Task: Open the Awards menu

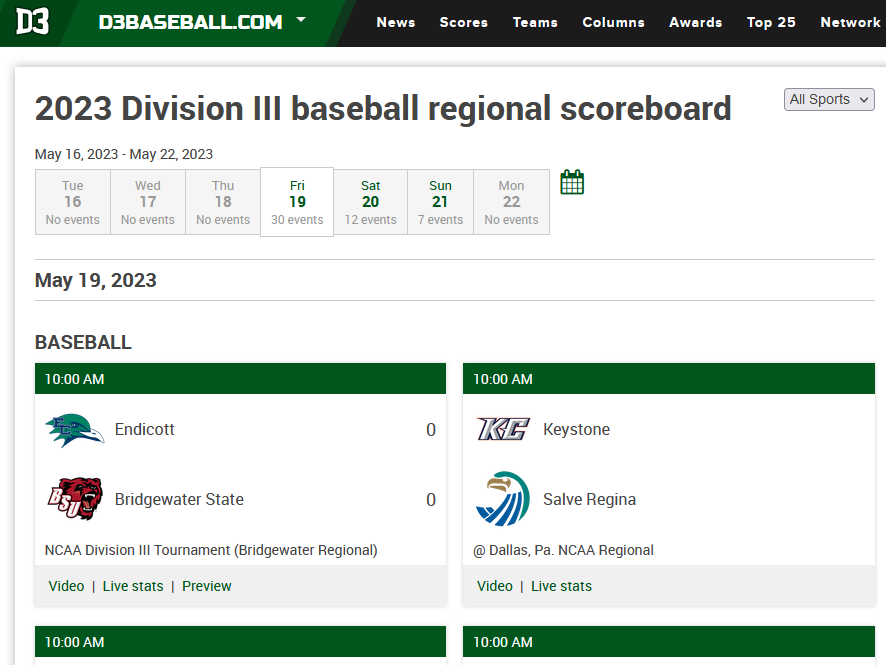Action: click(696, 23)
